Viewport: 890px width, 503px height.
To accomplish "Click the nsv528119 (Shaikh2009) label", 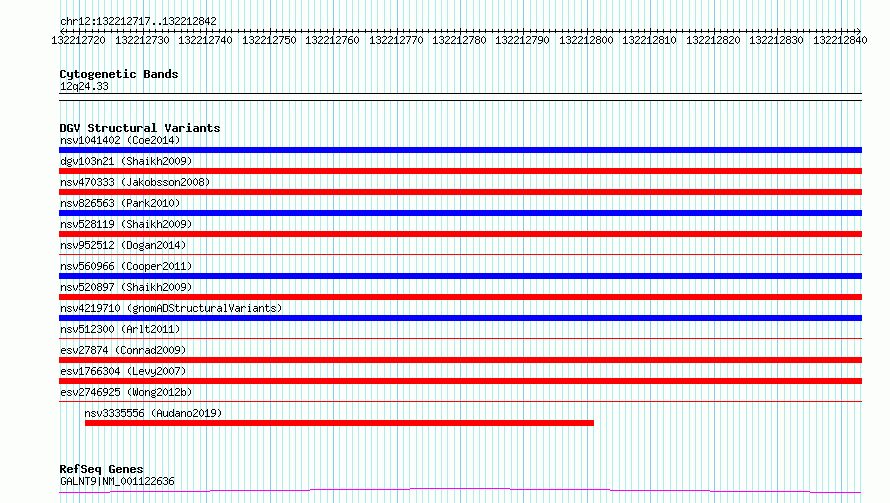I will [x=126, y=224].
